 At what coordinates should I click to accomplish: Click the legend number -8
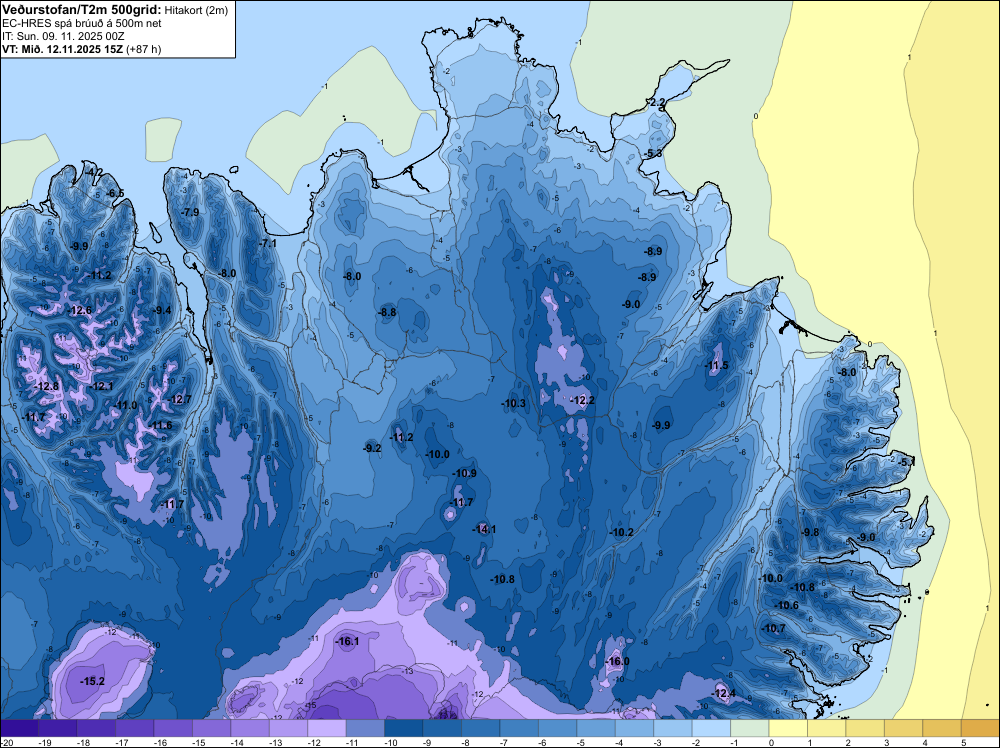(466, 743)
